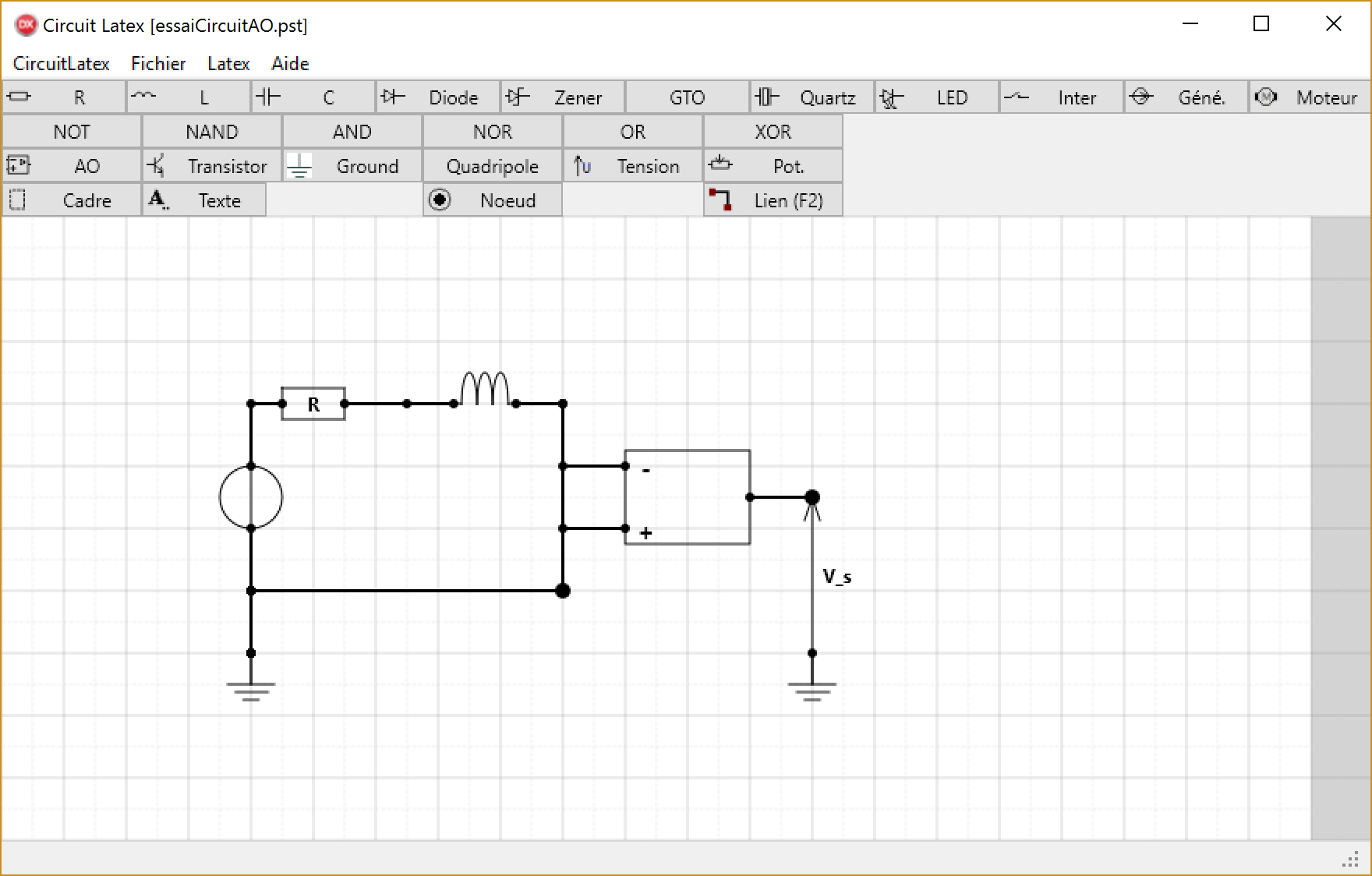Choose the capacitor C component tool
This screenshot has height=876, width=1372.
click(x=313, y=97)
